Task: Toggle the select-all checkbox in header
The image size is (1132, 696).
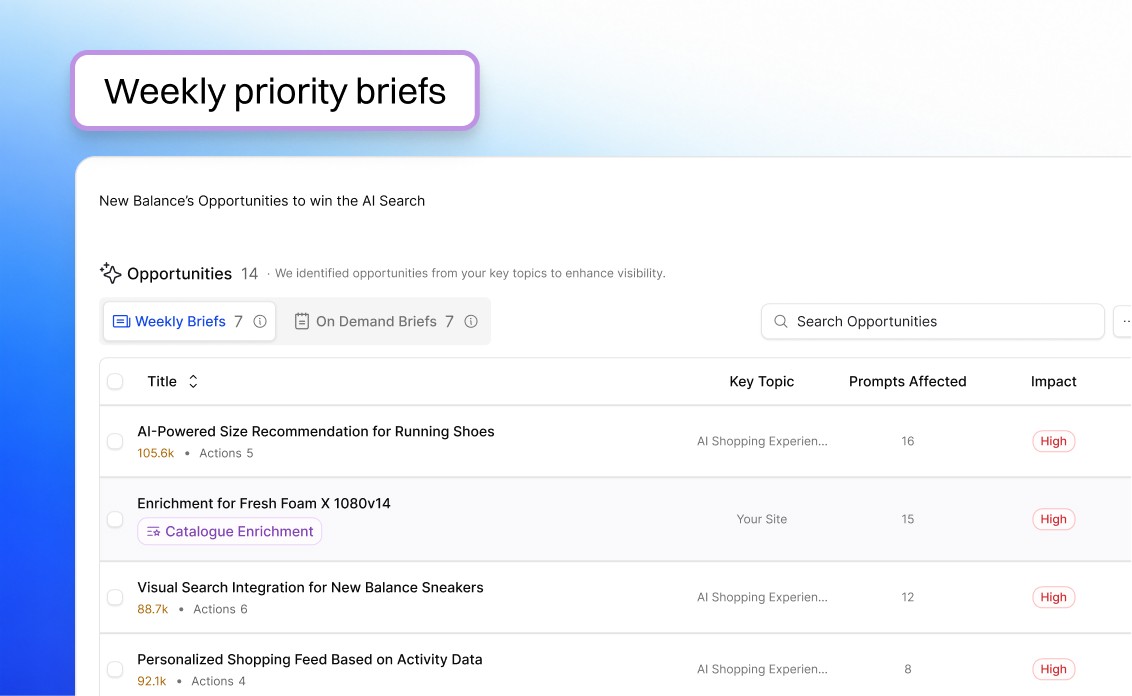Action: click(115, 381)
